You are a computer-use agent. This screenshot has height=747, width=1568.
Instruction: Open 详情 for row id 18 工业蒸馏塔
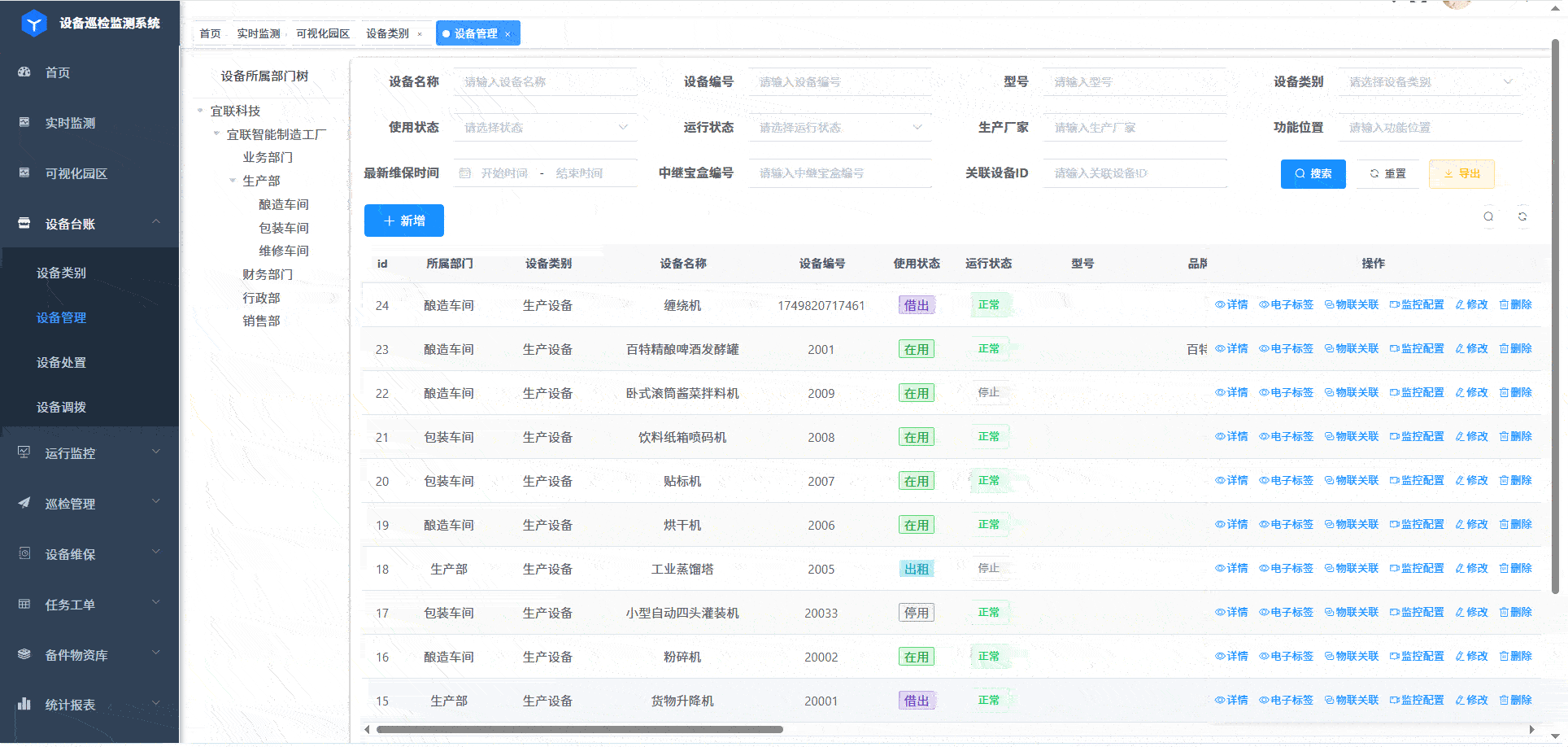coord(1231,568)
